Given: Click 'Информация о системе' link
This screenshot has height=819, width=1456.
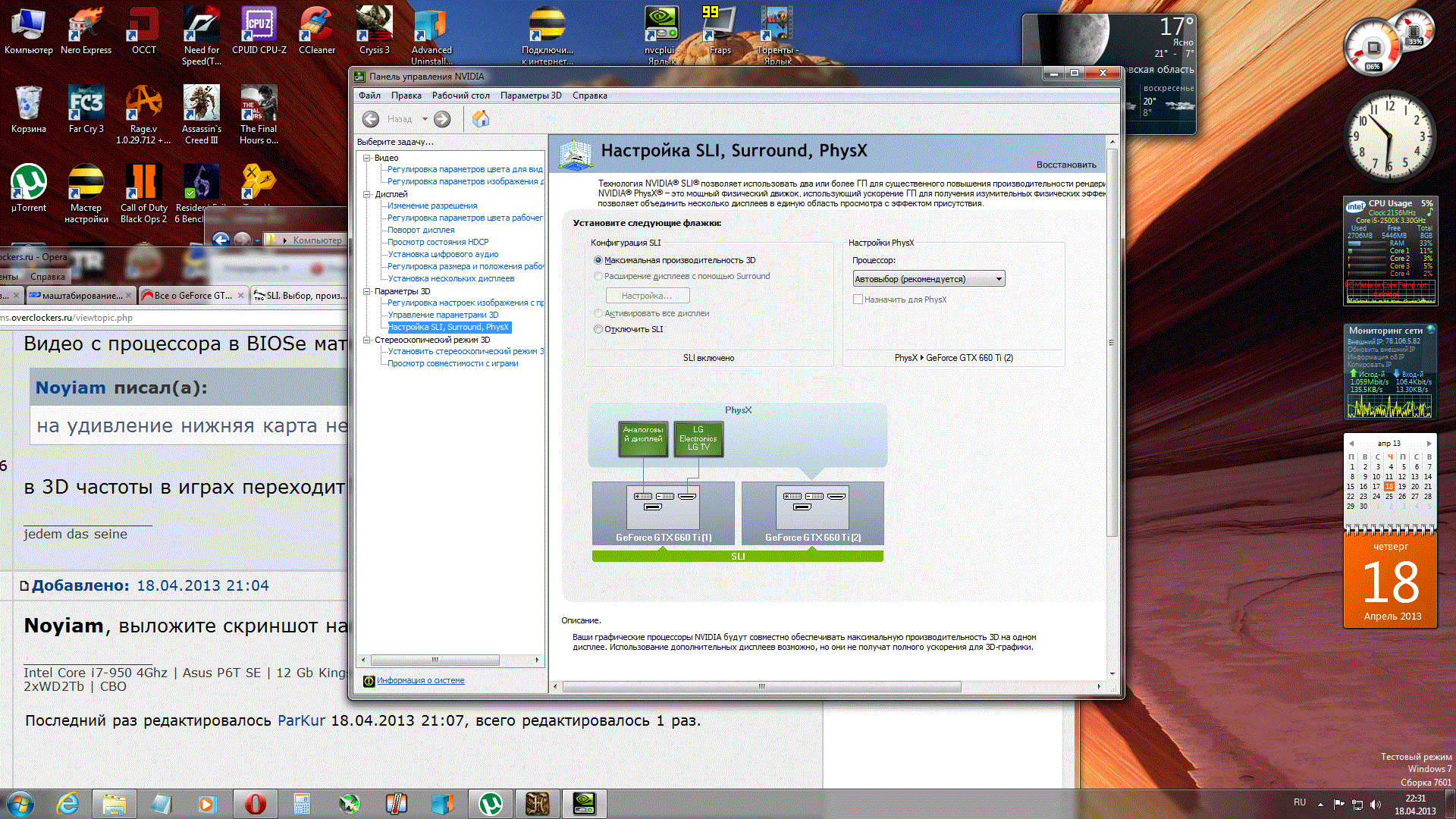Looking at the screenshot, I should [420, 680].
